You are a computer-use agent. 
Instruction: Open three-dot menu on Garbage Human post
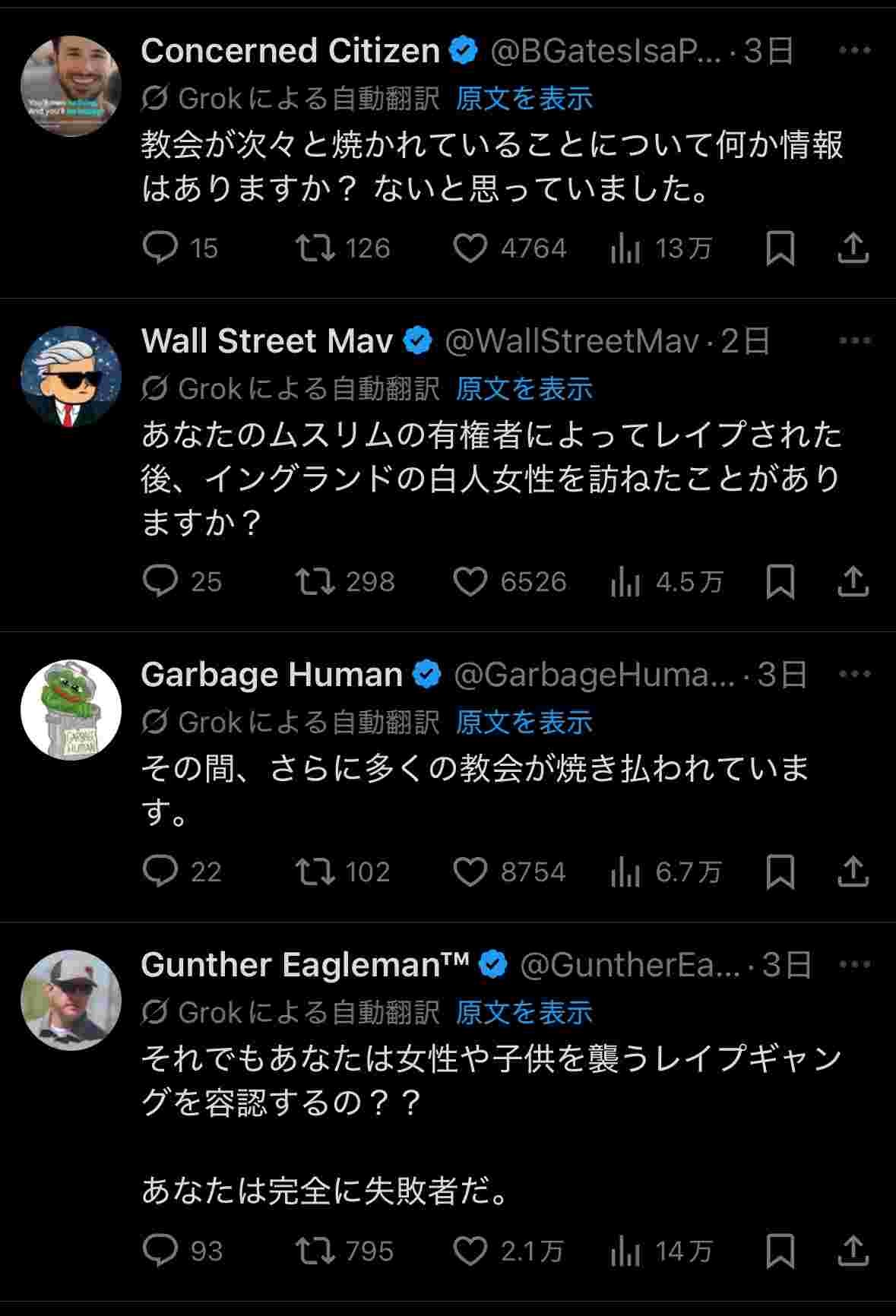tap(855, 674)
